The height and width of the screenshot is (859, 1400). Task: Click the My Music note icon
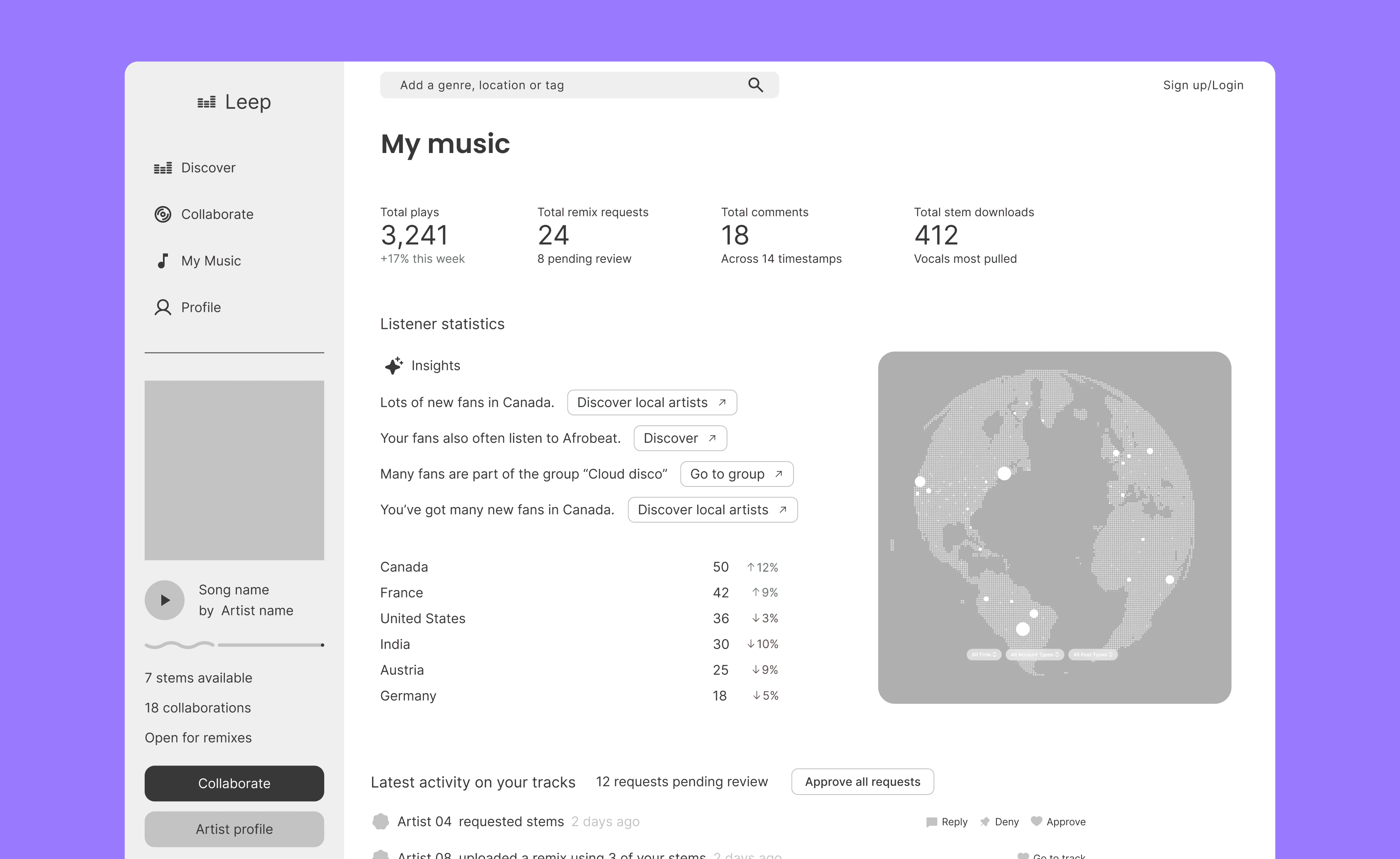(163, 261)
